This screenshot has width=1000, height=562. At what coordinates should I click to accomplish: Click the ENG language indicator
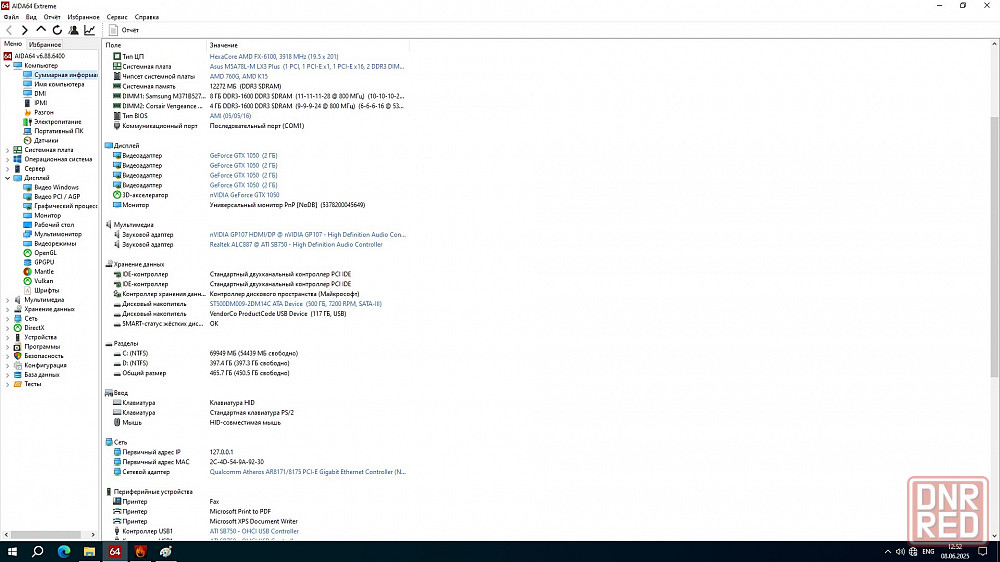point(929,552)
